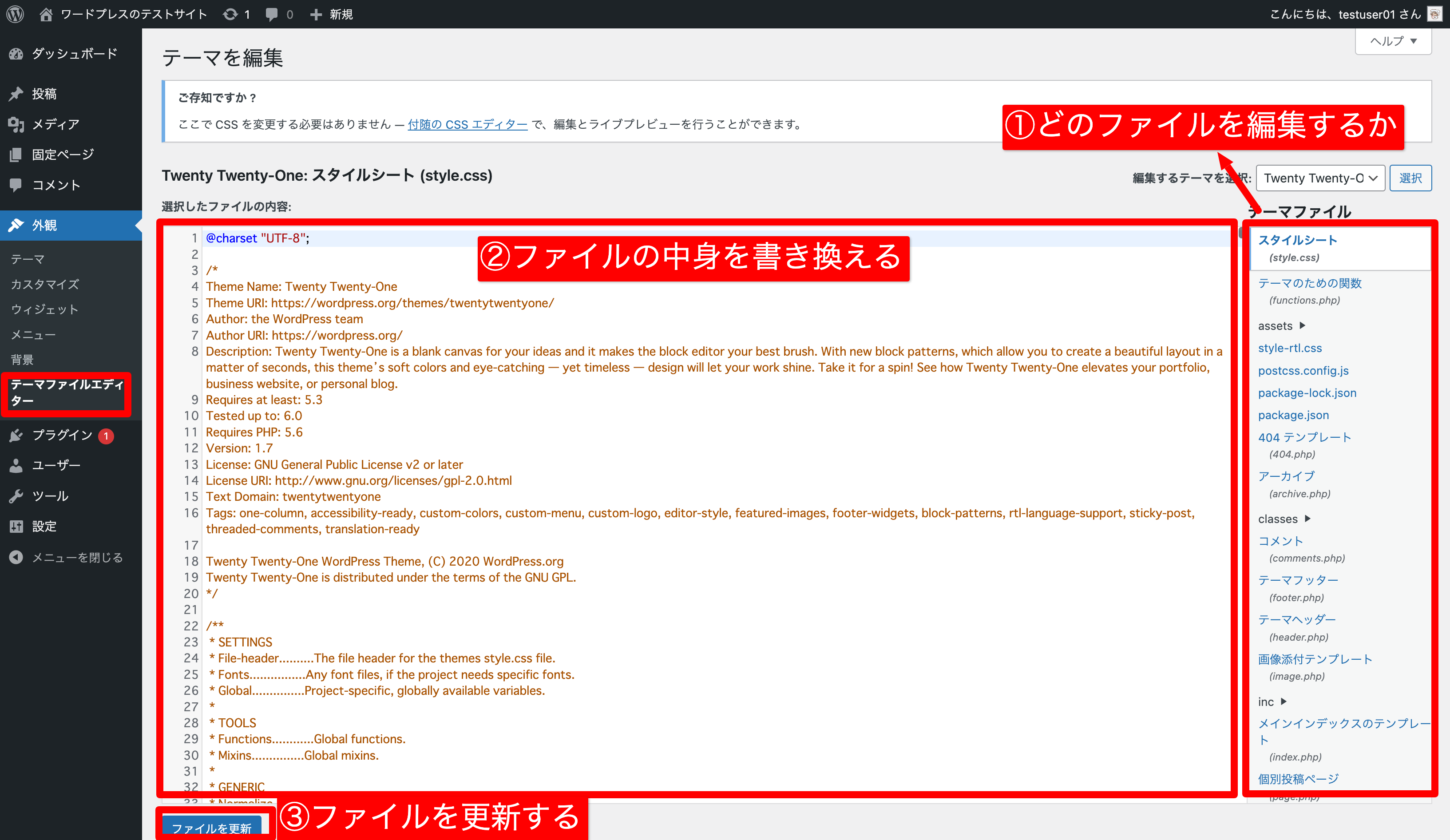Click line 1 @charset "UTF-8"
Screen dimensions: 1450x840
tap(258, 238)
